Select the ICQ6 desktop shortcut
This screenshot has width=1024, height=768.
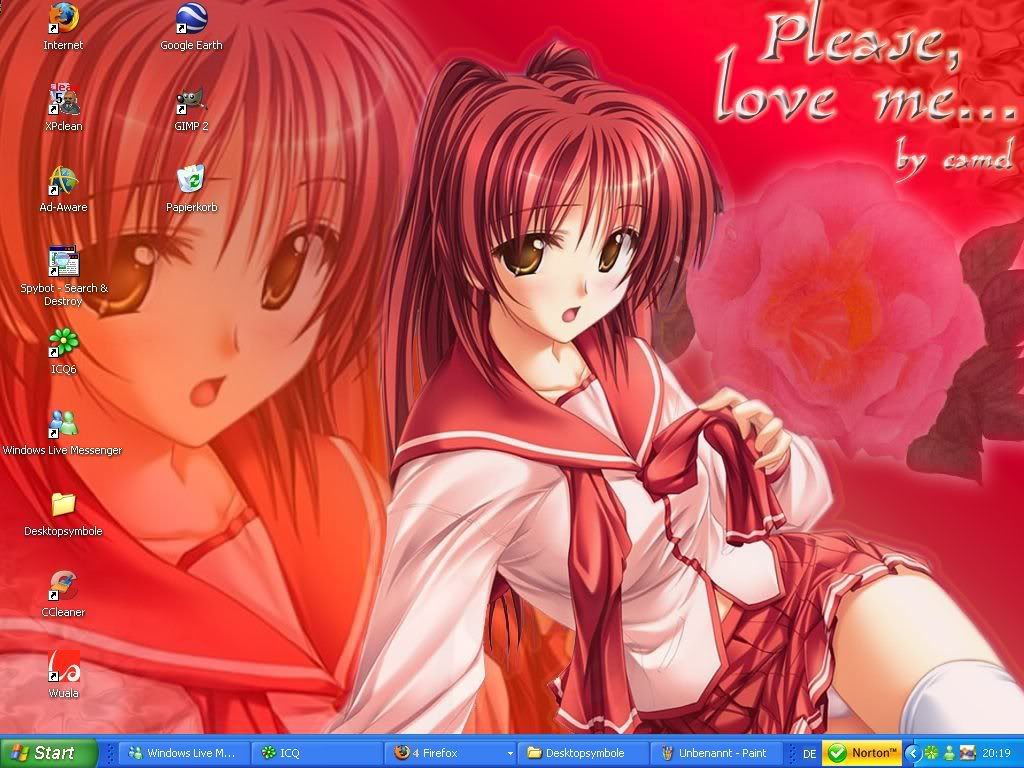63,351
